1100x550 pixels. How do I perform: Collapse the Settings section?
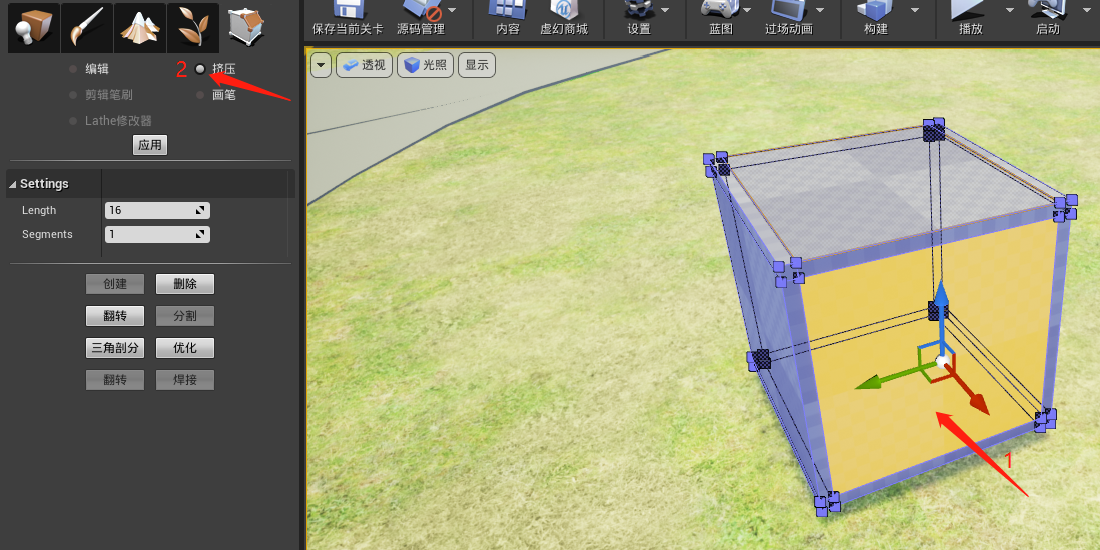(x=13, y=184)
